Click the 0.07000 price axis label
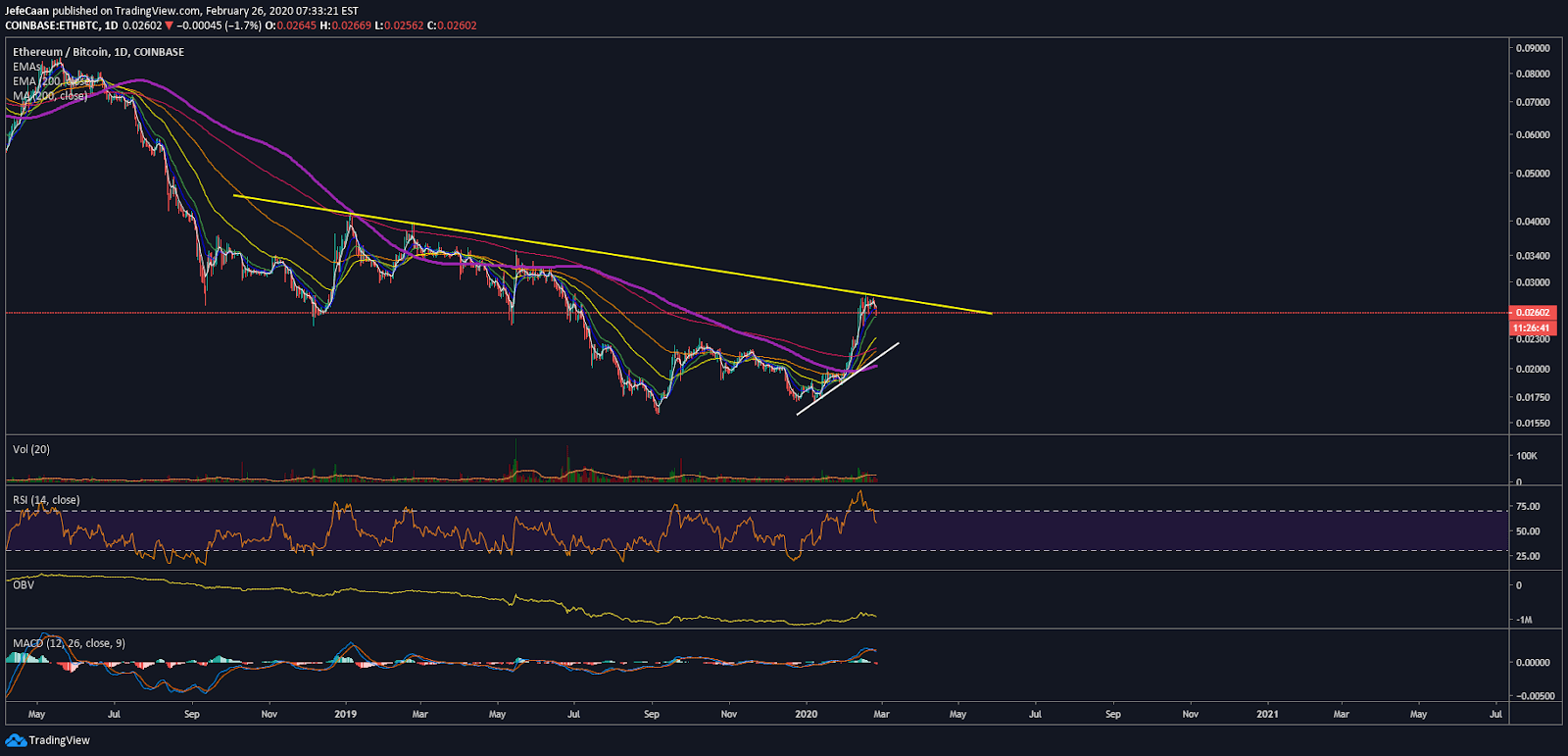 coord(1533,102)
